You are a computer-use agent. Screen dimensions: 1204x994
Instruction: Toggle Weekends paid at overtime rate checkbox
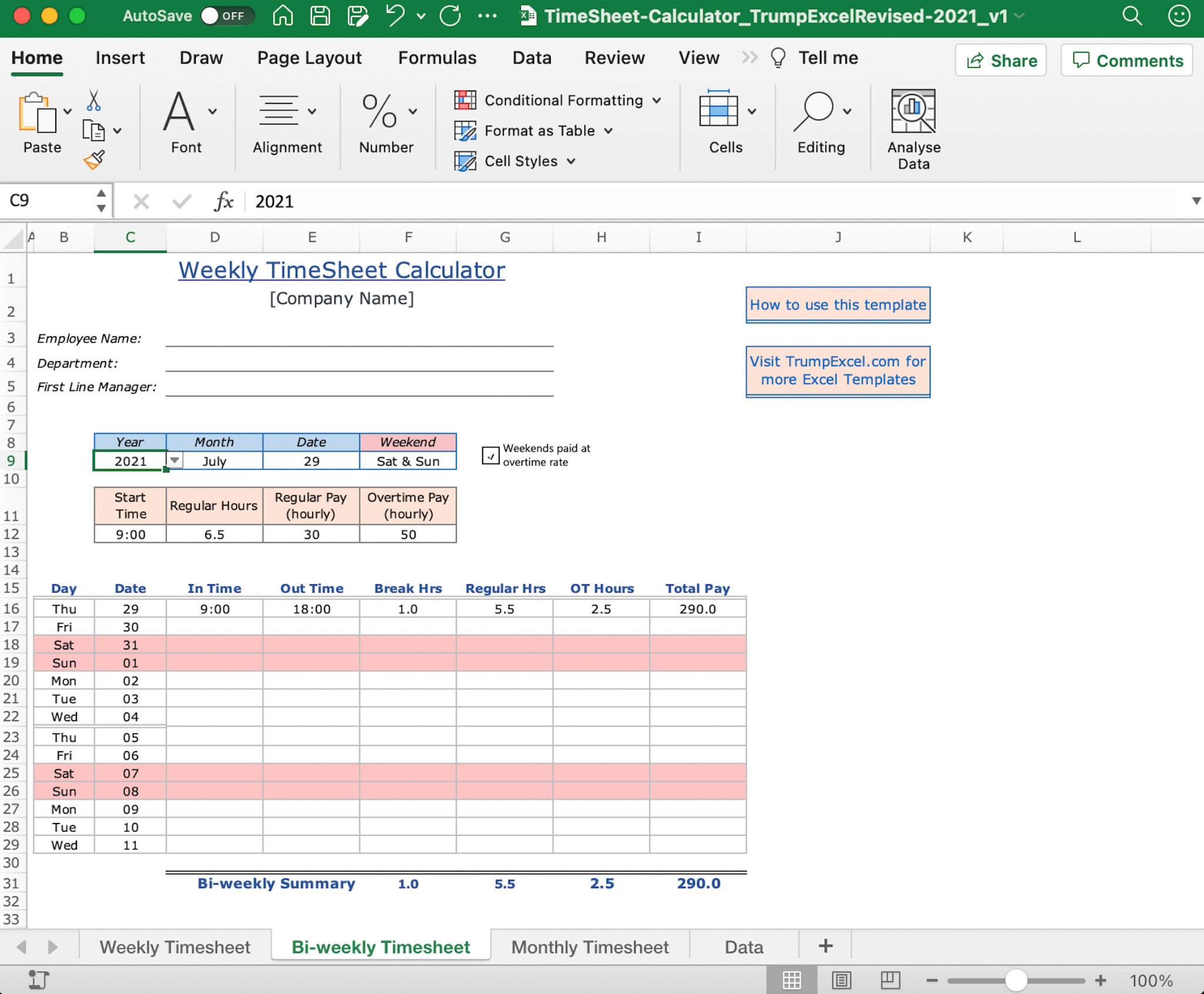click(490, 456)
